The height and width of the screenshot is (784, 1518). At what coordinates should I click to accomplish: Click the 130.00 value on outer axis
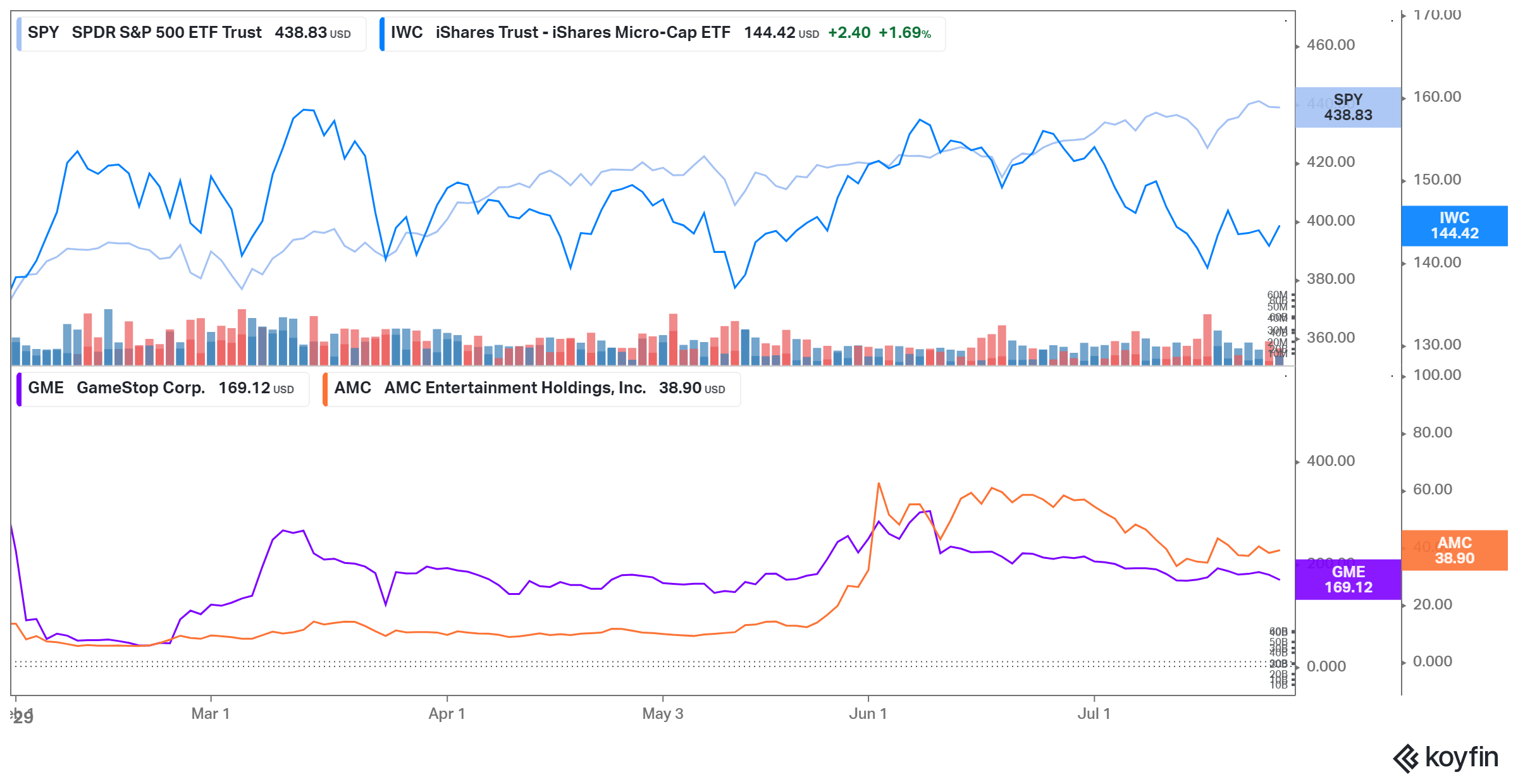[1437, 345]
